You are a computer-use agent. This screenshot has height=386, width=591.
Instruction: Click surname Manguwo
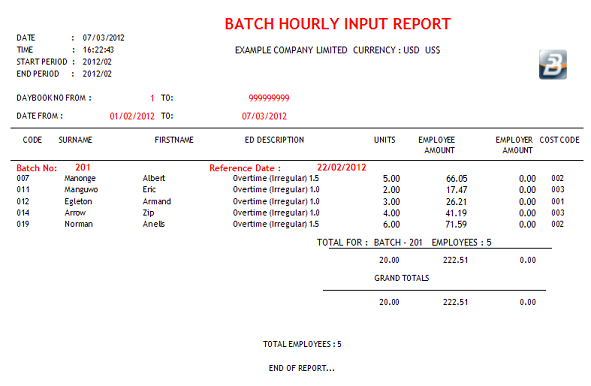81,190
